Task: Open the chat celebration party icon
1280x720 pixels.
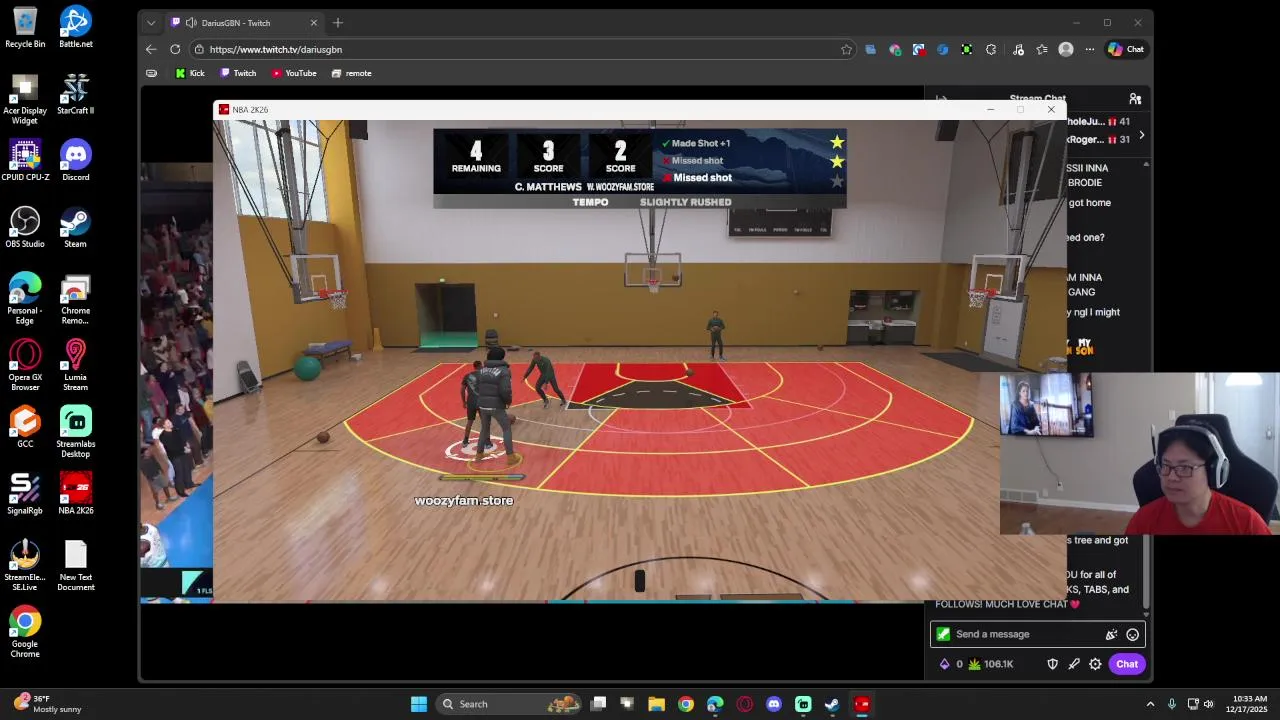Action: tap(1111, 634)
